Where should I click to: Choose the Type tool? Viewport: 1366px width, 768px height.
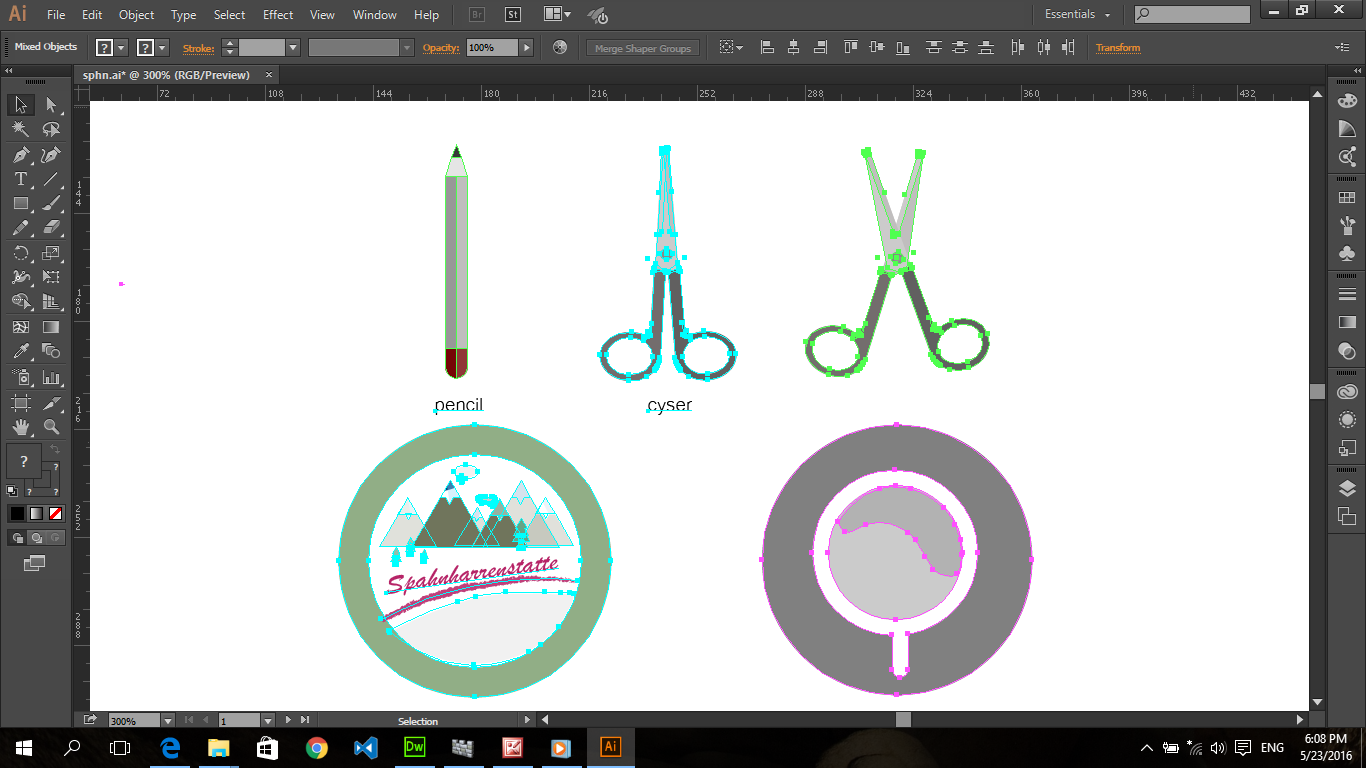[x=20, y=179]
